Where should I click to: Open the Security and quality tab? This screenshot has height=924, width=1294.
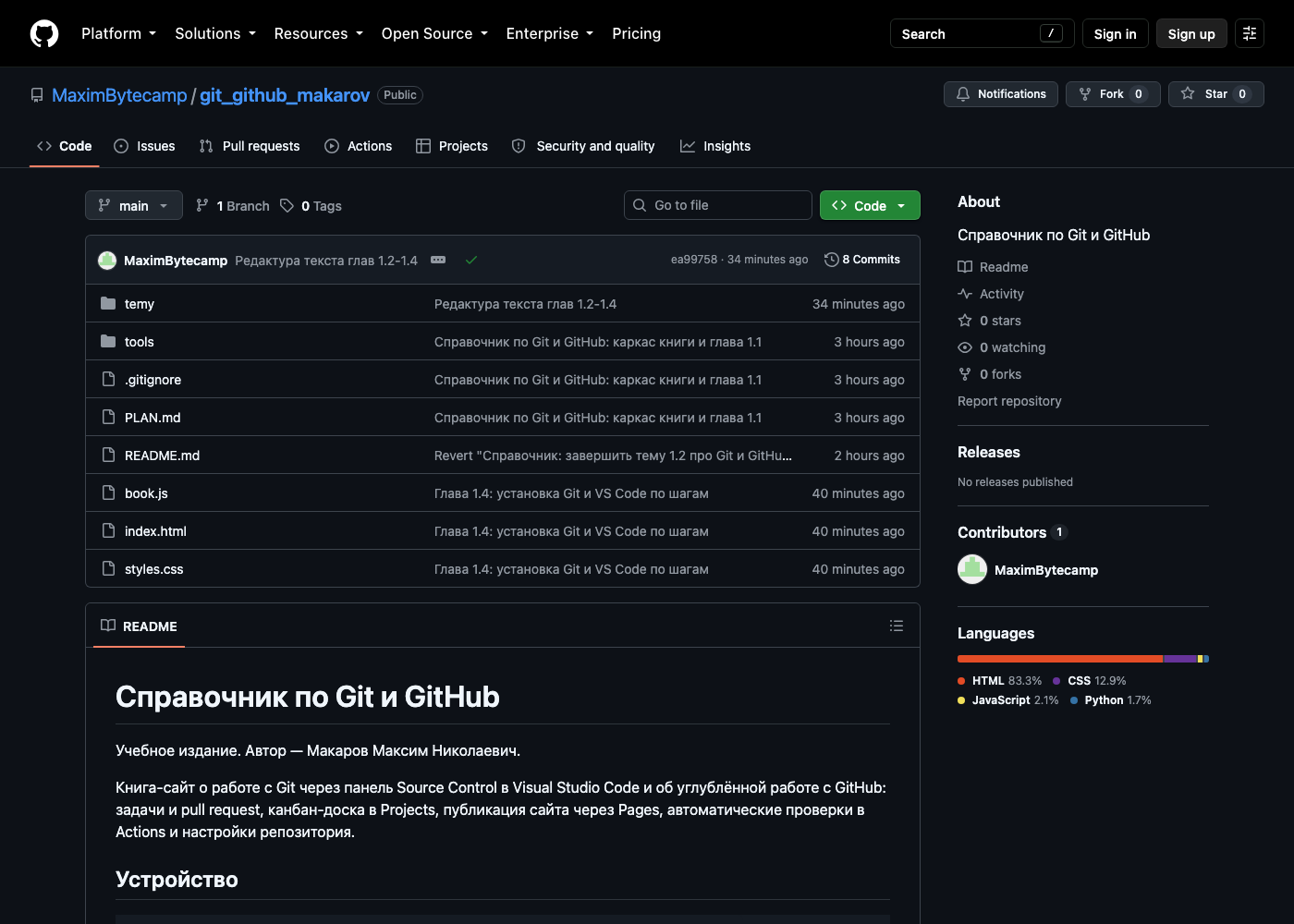click(x=583, y=146)
